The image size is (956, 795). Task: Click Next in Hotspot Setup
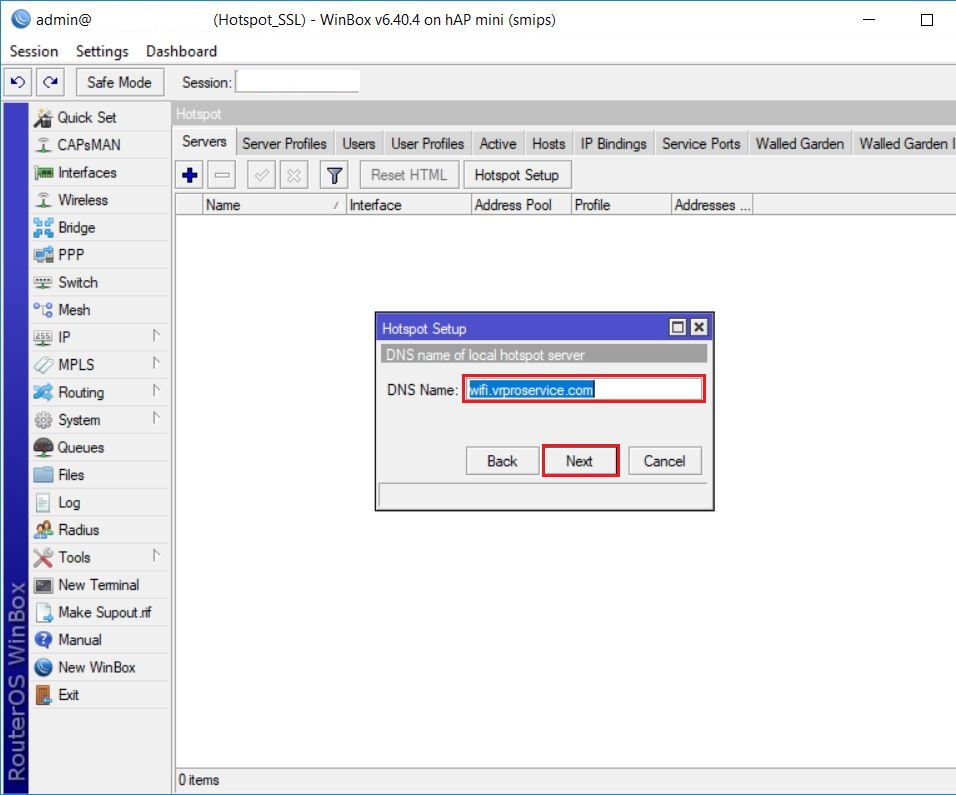[580, 461]
